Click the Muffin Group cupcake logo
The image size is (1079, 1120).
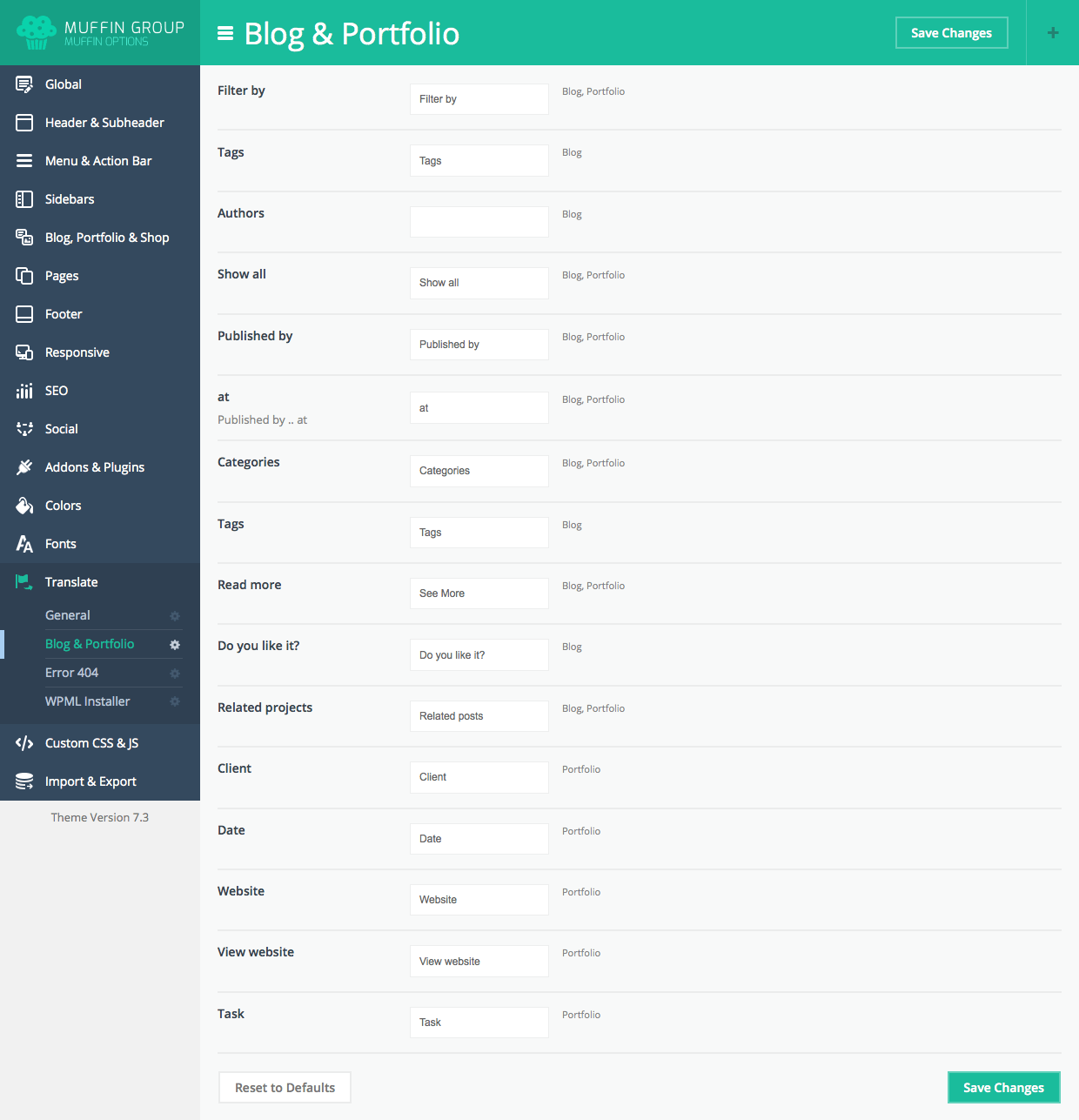(36, 32)
